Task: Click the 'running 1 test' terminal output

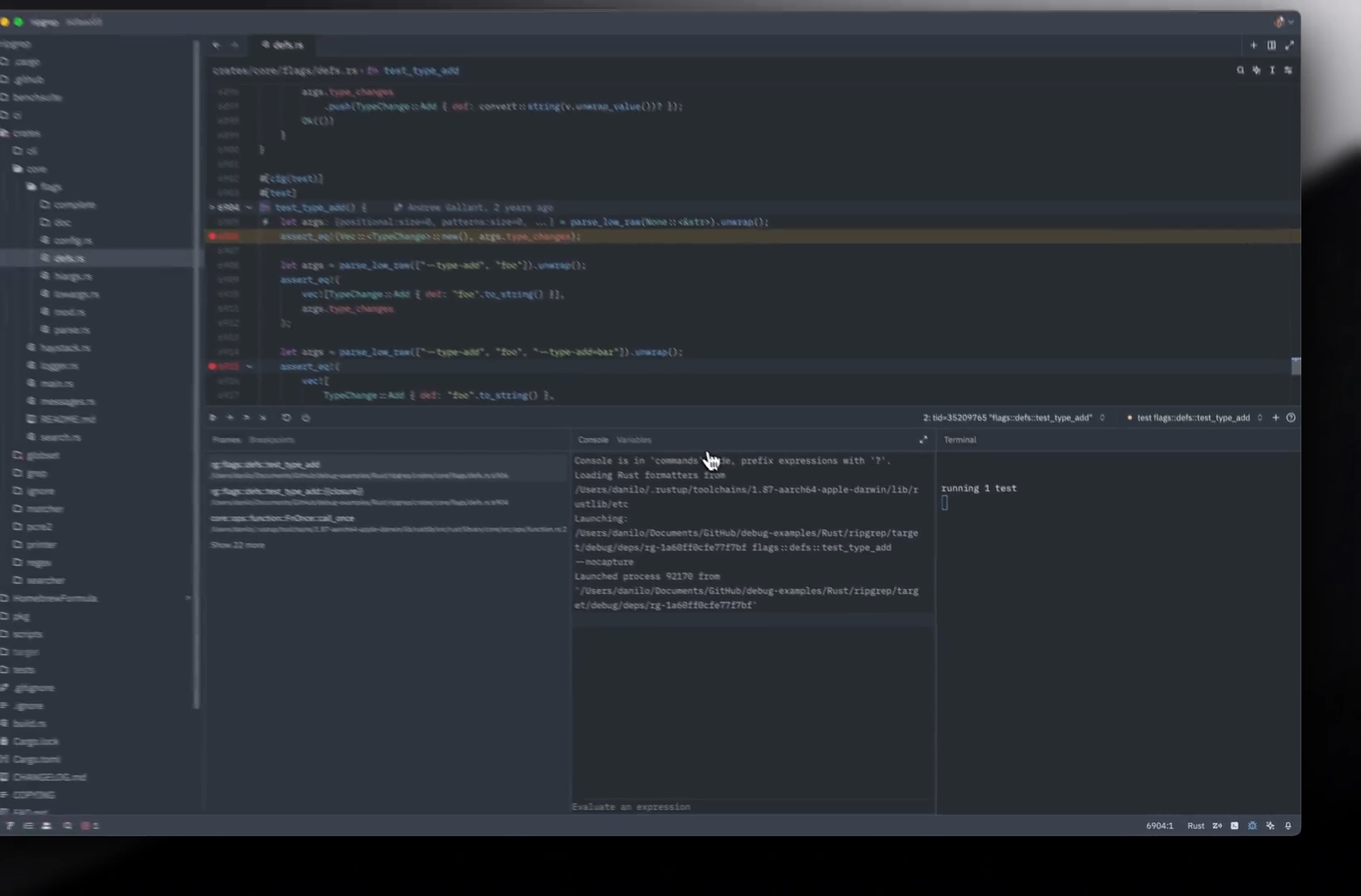Action: coord(978,489)
